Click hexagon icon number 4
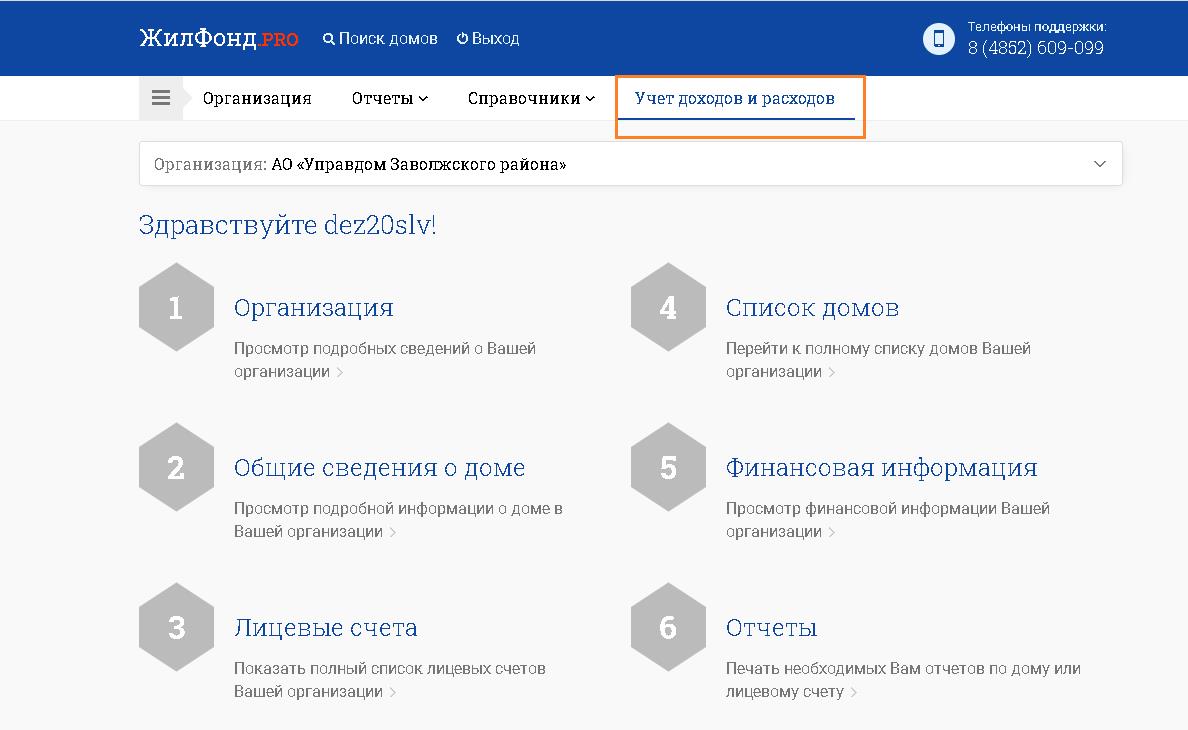1188x730 pixels. coord(668,307)
